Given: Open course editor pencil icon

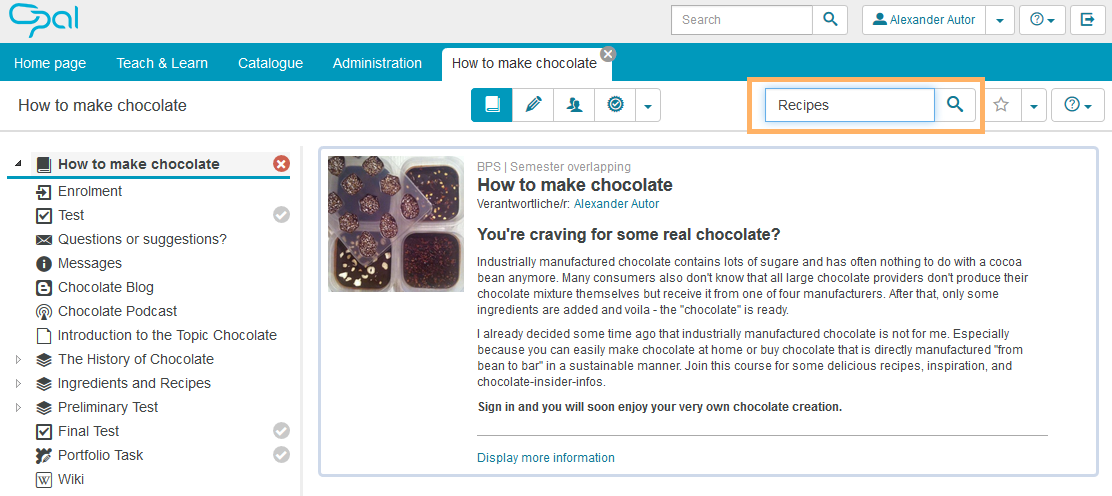Looking at the screenshot, I should [533, 105].
